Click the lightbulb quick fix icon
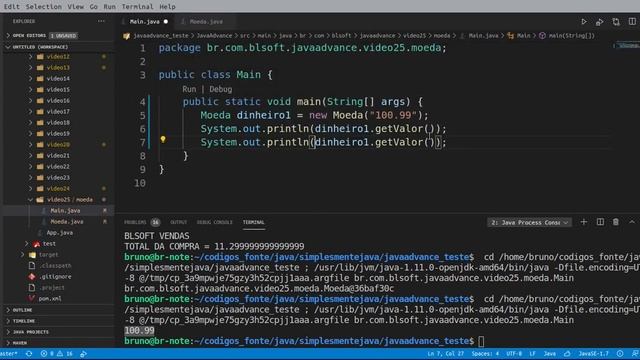The width and height of the screenshot is (640, 360). (163, 140)
